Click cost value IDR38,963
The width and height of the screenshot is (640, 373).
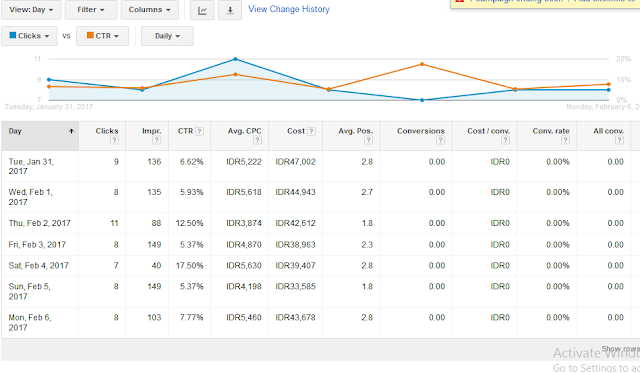click(296, 245)
